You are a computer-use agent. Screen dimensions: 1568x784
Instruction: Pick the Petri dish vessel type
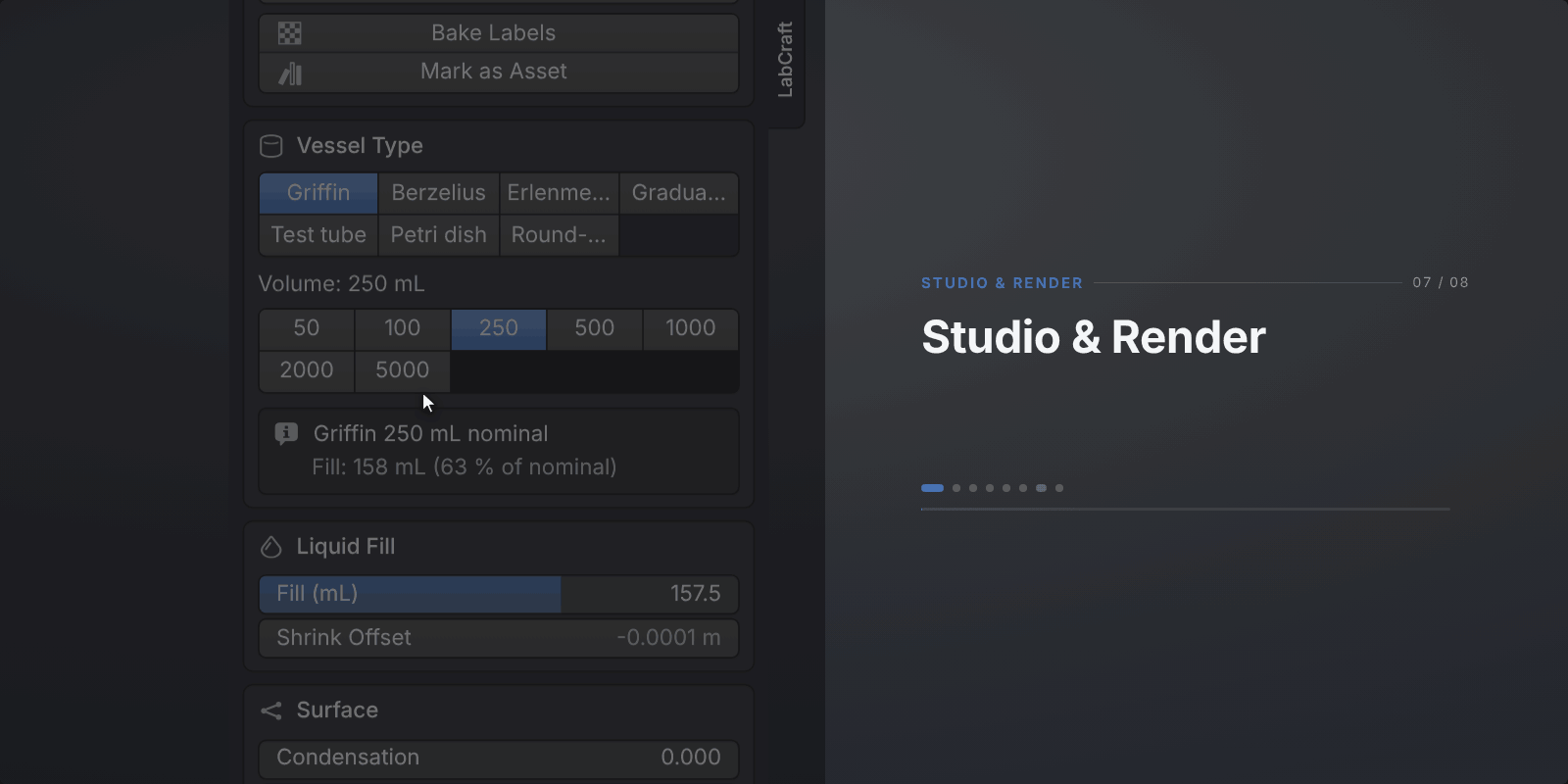pyautogui.click(x=439, y=235)
